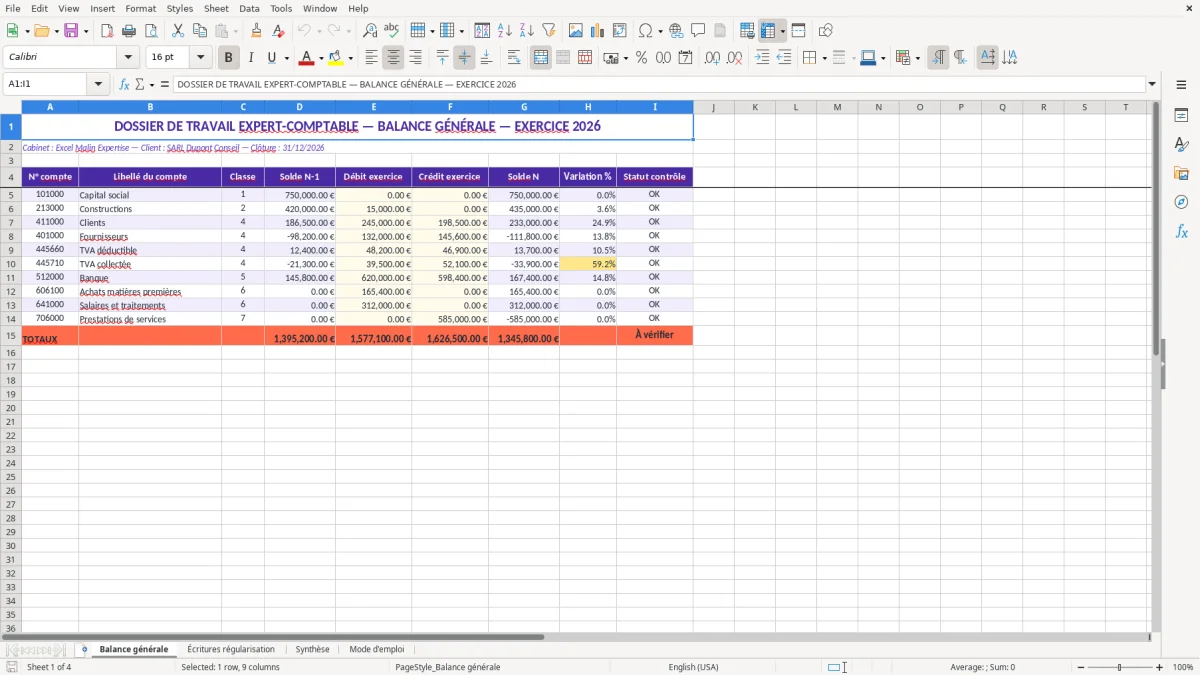Sort ascending button
Viewport: 1200px width, 675px height.
(x=505, y=31)
